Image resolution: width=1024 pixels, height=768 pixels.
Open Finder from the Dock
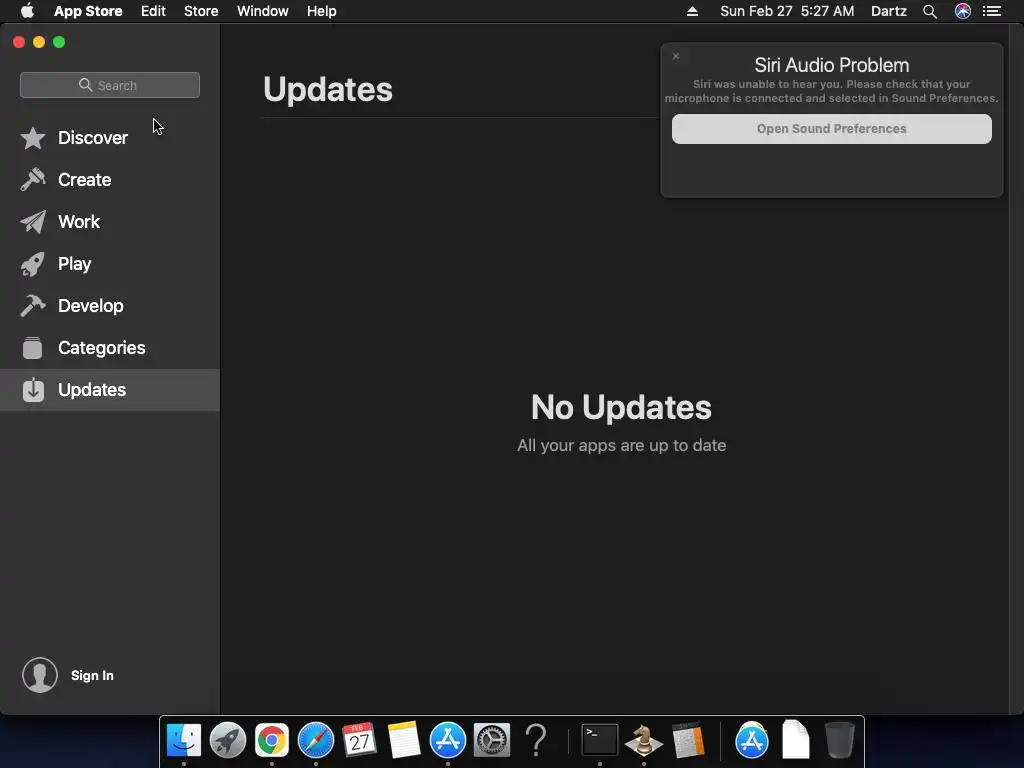(184, 740)
